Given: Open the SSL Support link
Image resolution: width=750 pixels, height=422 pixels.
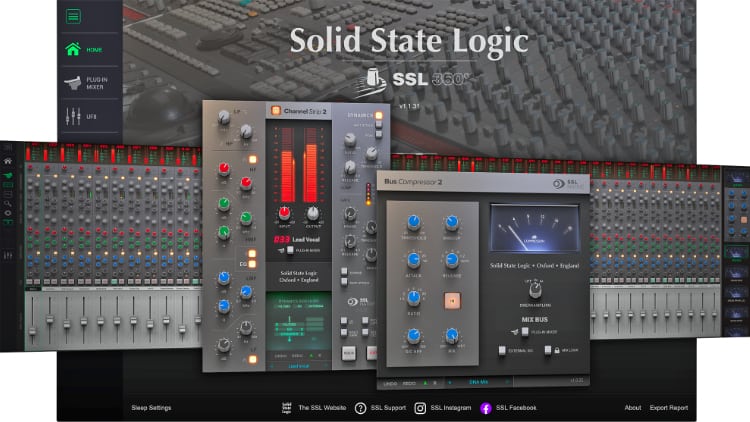Looking at the screenshot, I should point(388,408).
